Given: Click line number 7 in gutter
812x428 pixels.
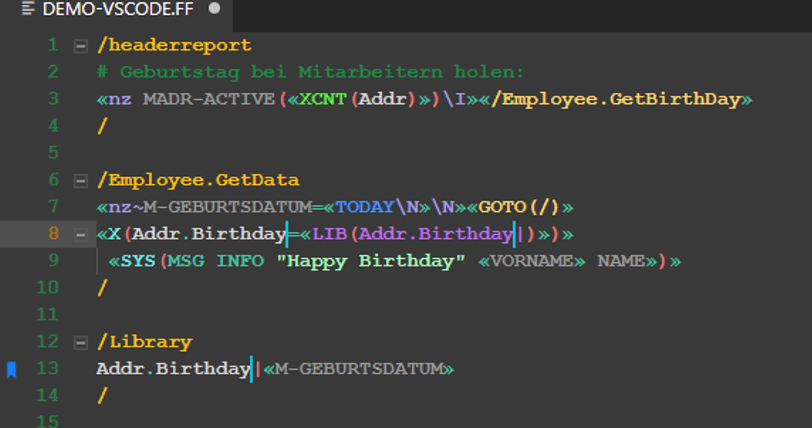Looking at the screenshot, I should [53, 207].
